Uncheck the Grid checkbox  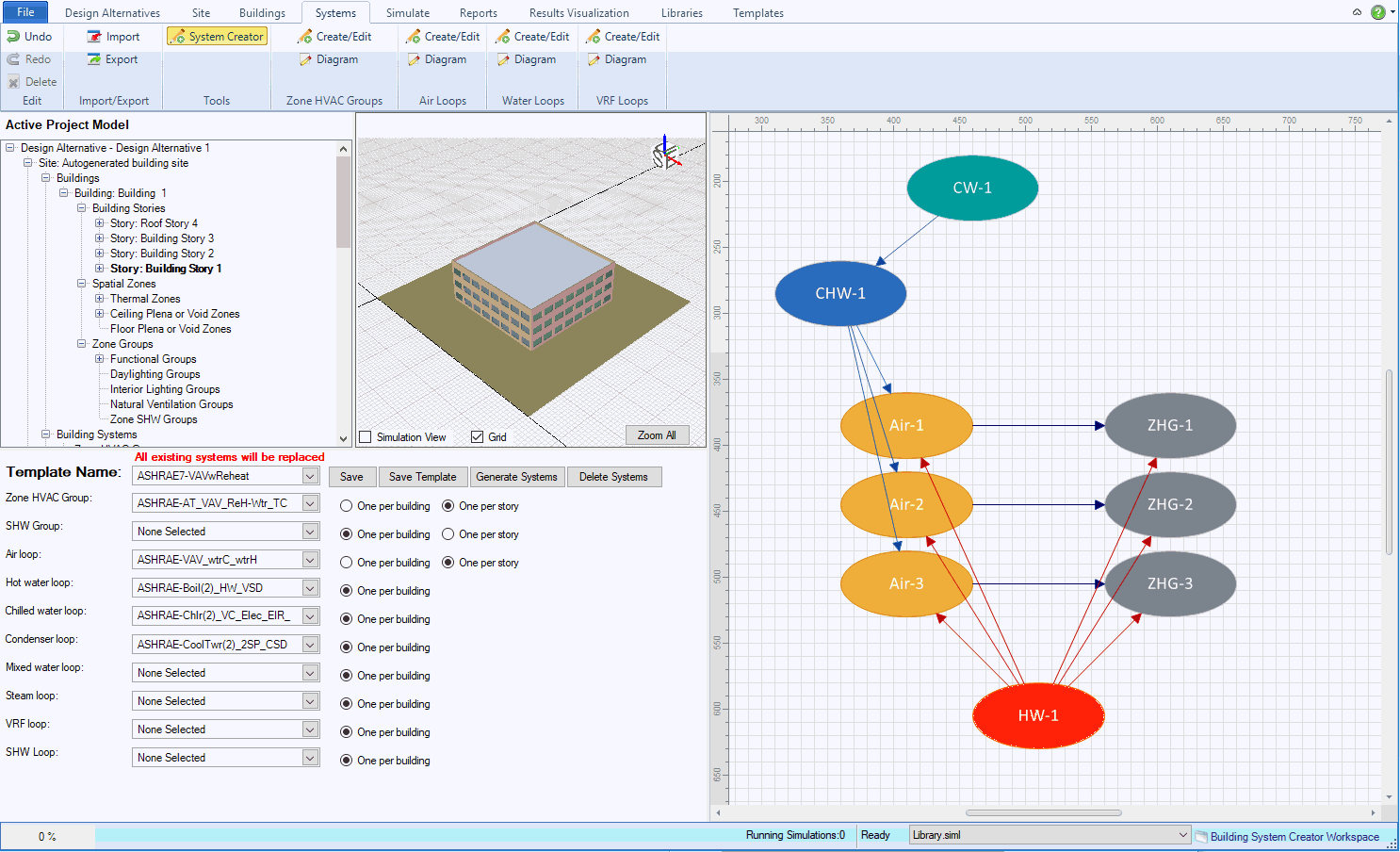(x=478, y=437)
